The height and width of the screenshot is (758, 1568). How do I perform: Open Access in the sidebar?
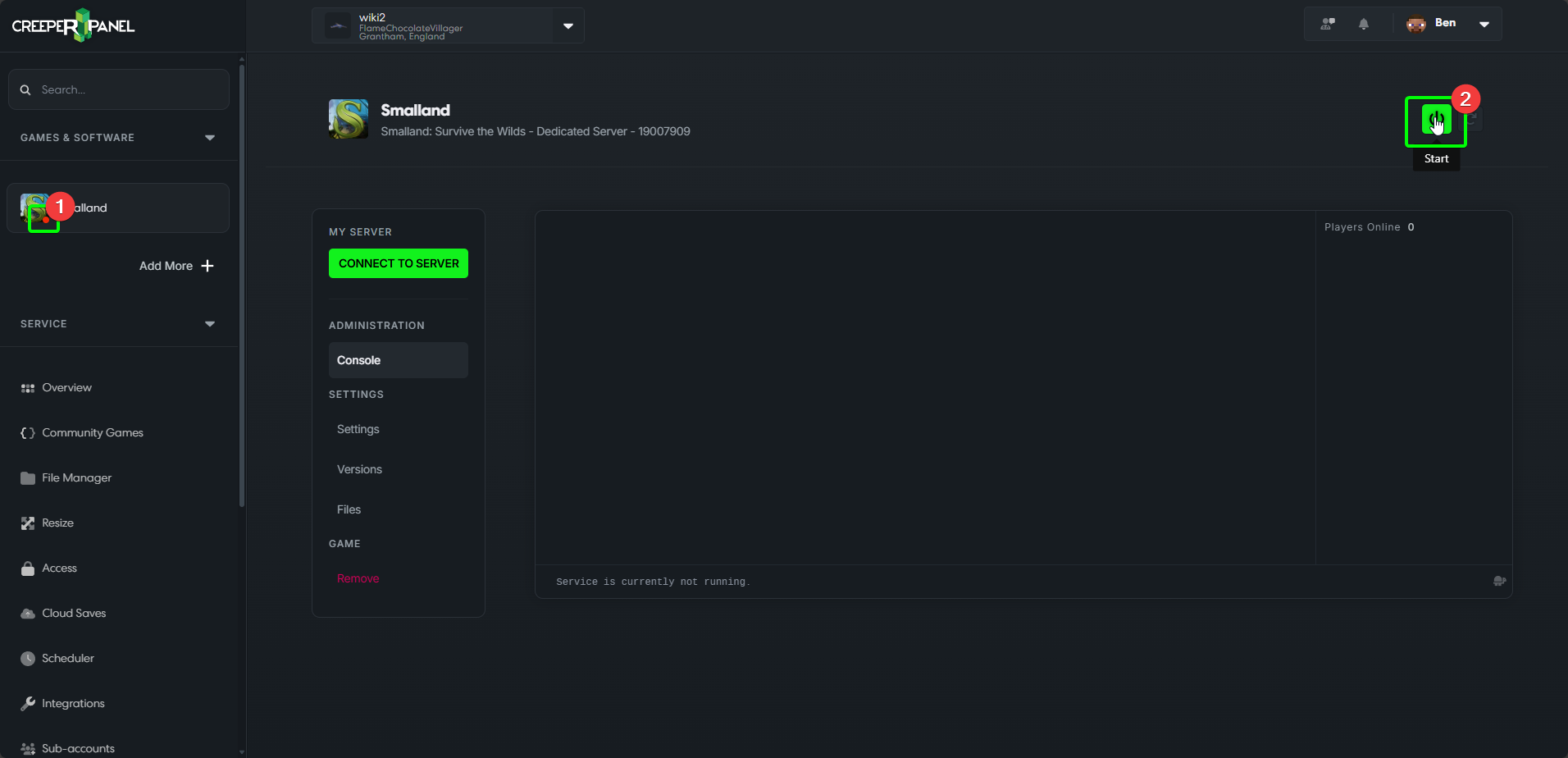point(59,568)
